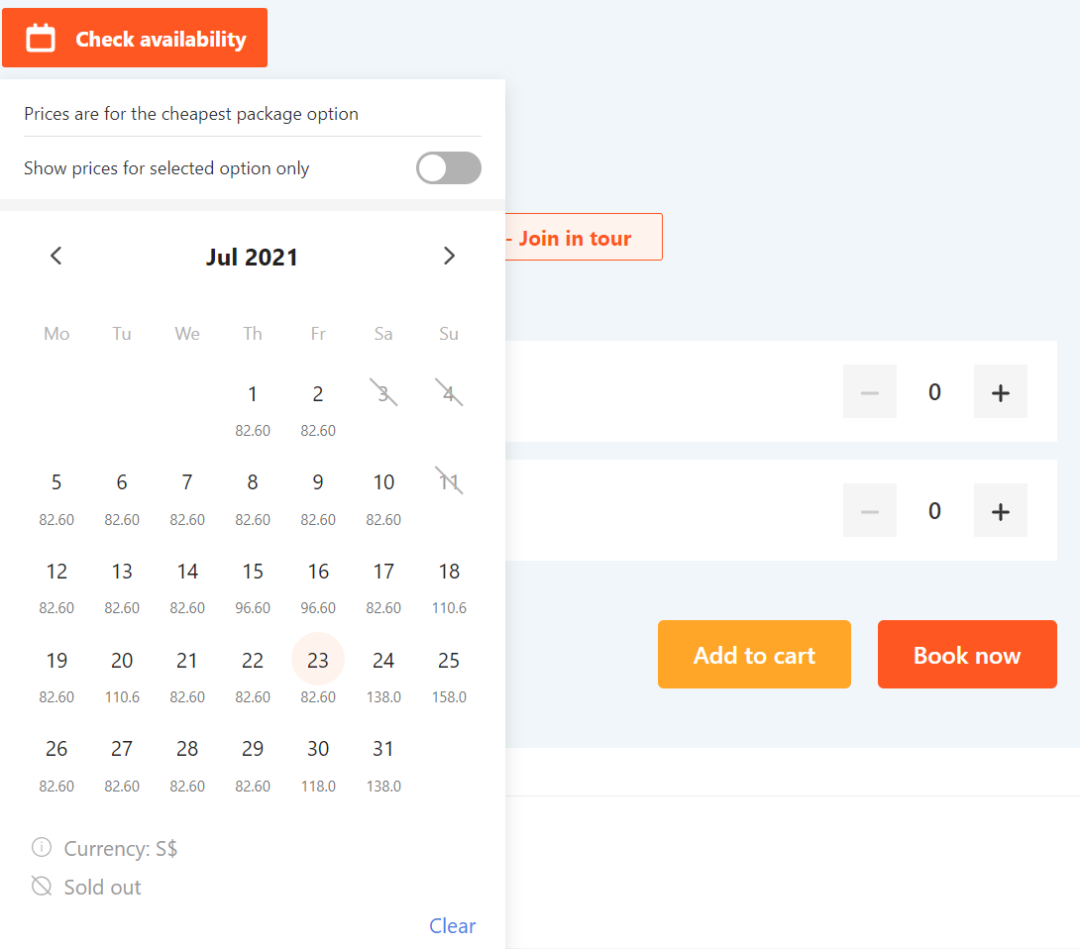Click the 'Sold out' legend text
This screenshot has height=949, width=1080.
click(102, 886)
